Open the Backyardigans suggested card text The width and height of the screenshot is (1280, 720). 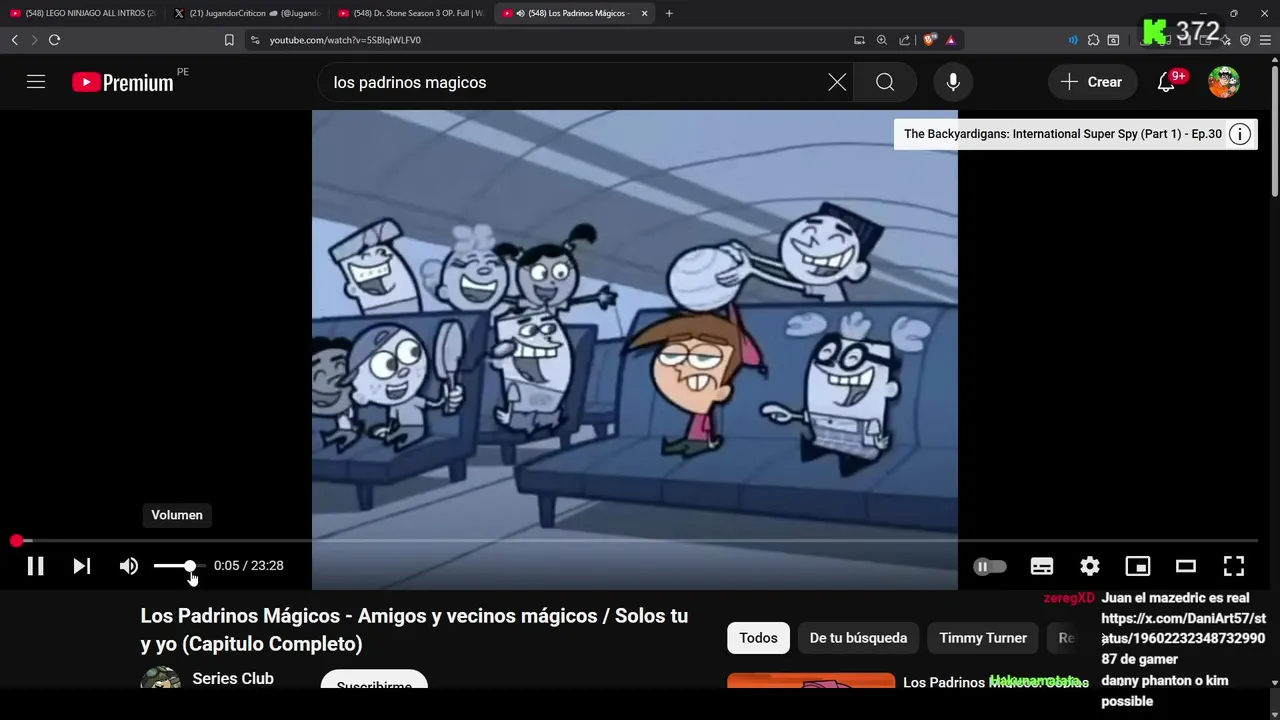pos(1063,134)
